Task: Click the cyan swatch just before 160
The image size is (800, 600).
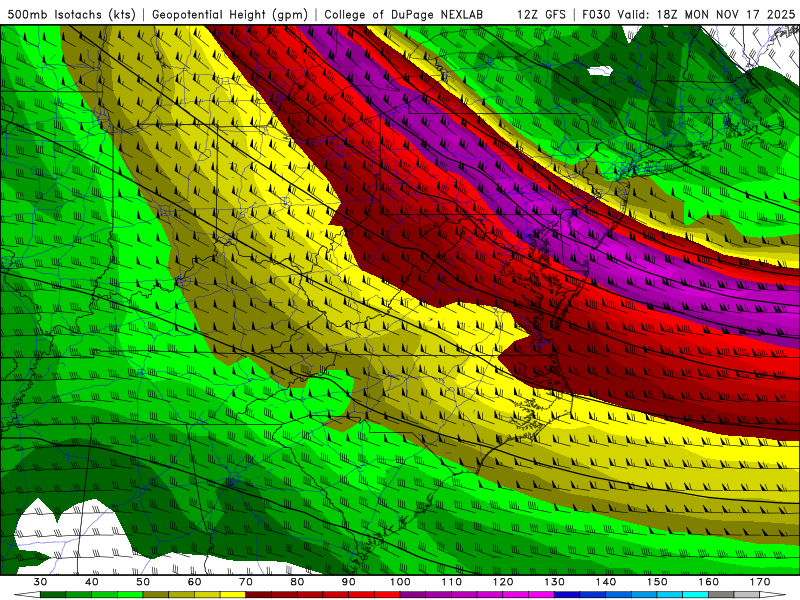Action: point(695,595)
